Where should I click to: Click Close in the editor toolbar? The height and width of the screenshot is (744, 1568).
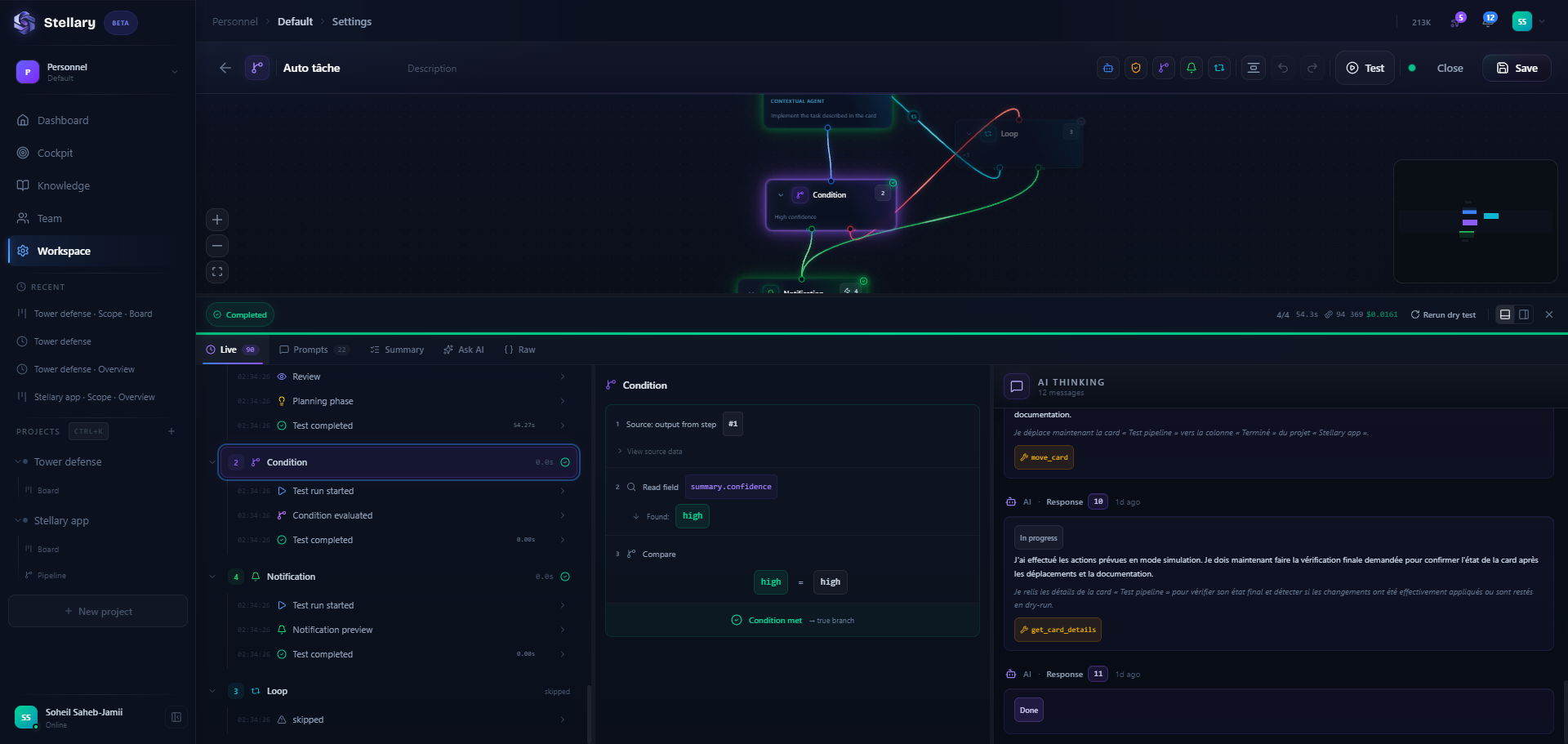point(1450,69)
